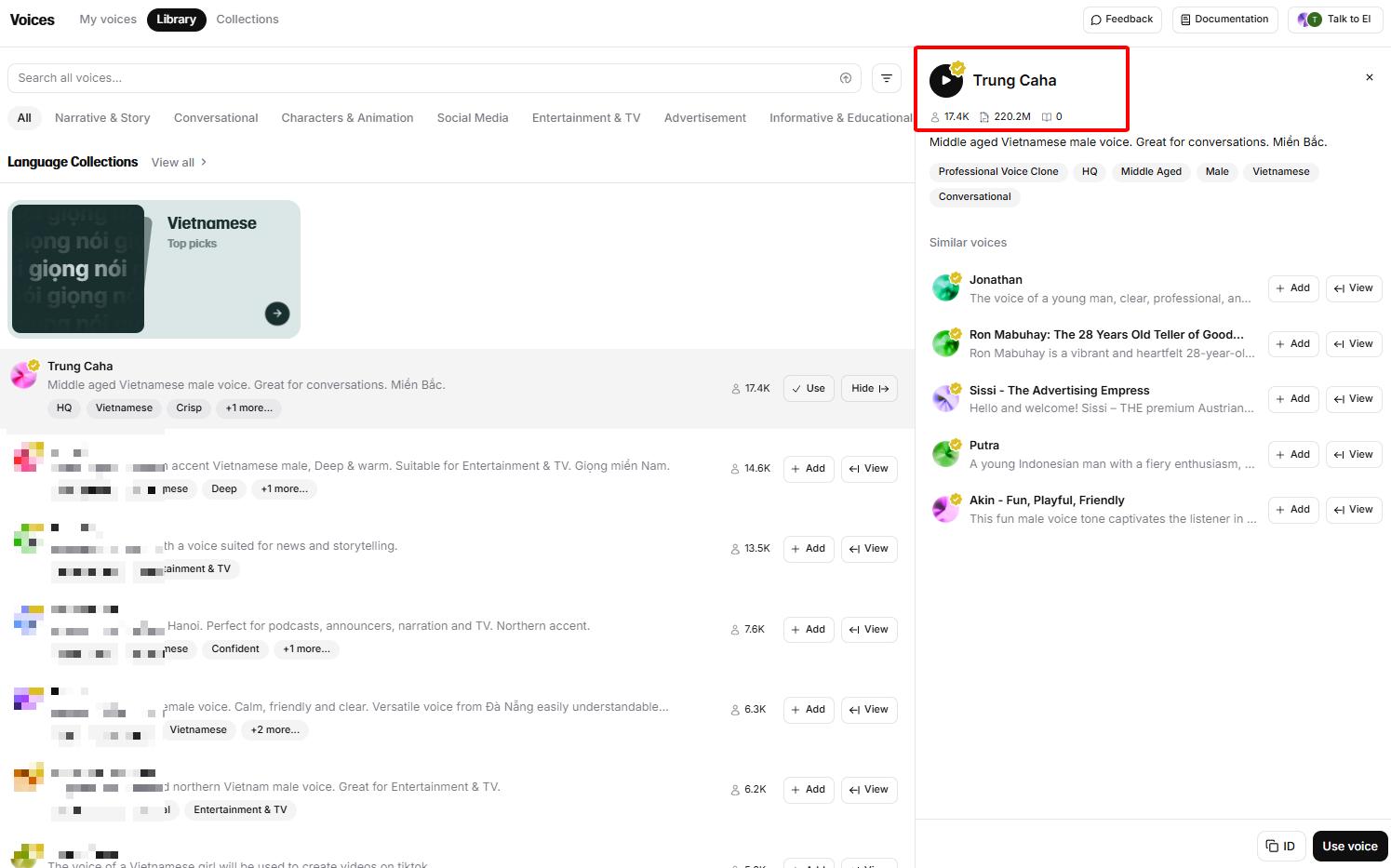Screen dimensions: 1391x868
Task: Close the voice details panel
Action: coord(1370,77)
